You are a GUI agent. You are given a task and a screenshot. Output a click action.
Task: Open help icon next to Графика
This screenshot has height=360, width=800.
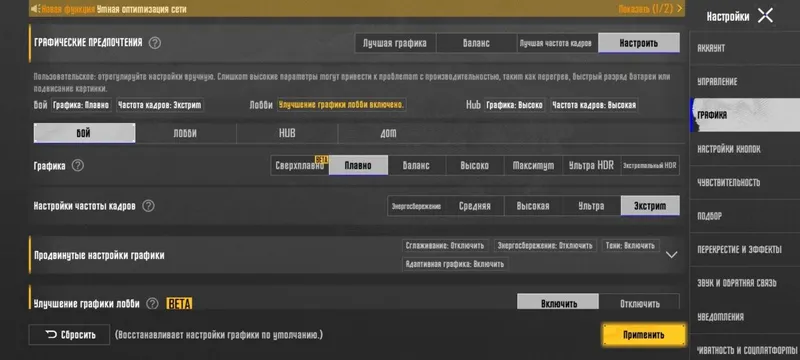[78, 165]
